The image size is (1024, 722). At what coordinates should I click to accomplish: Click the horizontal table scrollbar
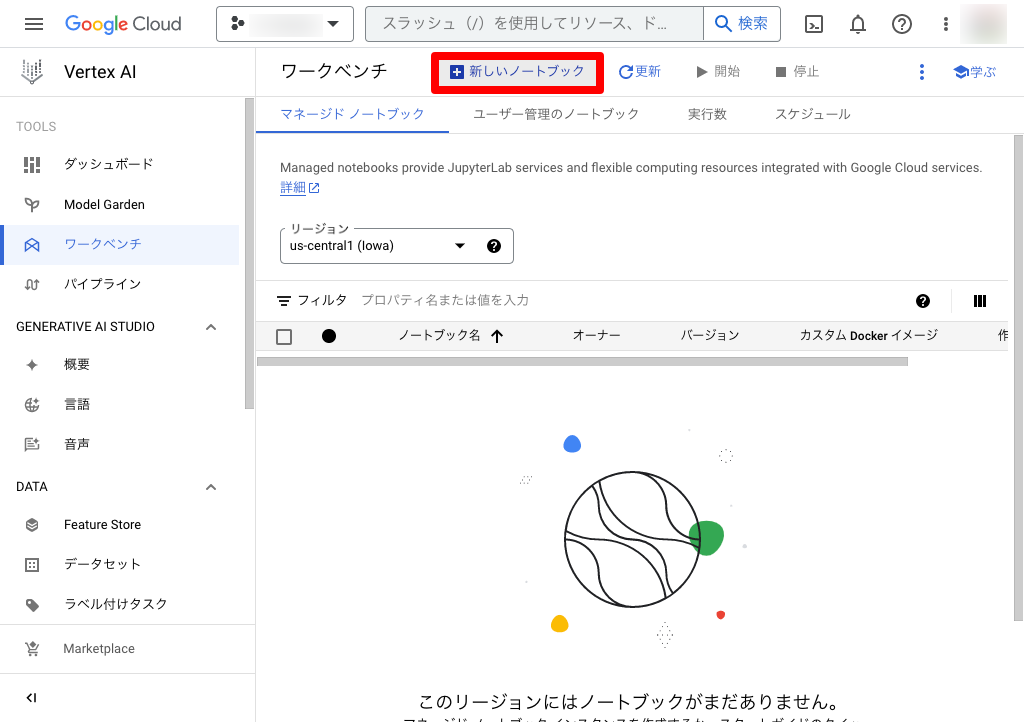pos(582,361)
